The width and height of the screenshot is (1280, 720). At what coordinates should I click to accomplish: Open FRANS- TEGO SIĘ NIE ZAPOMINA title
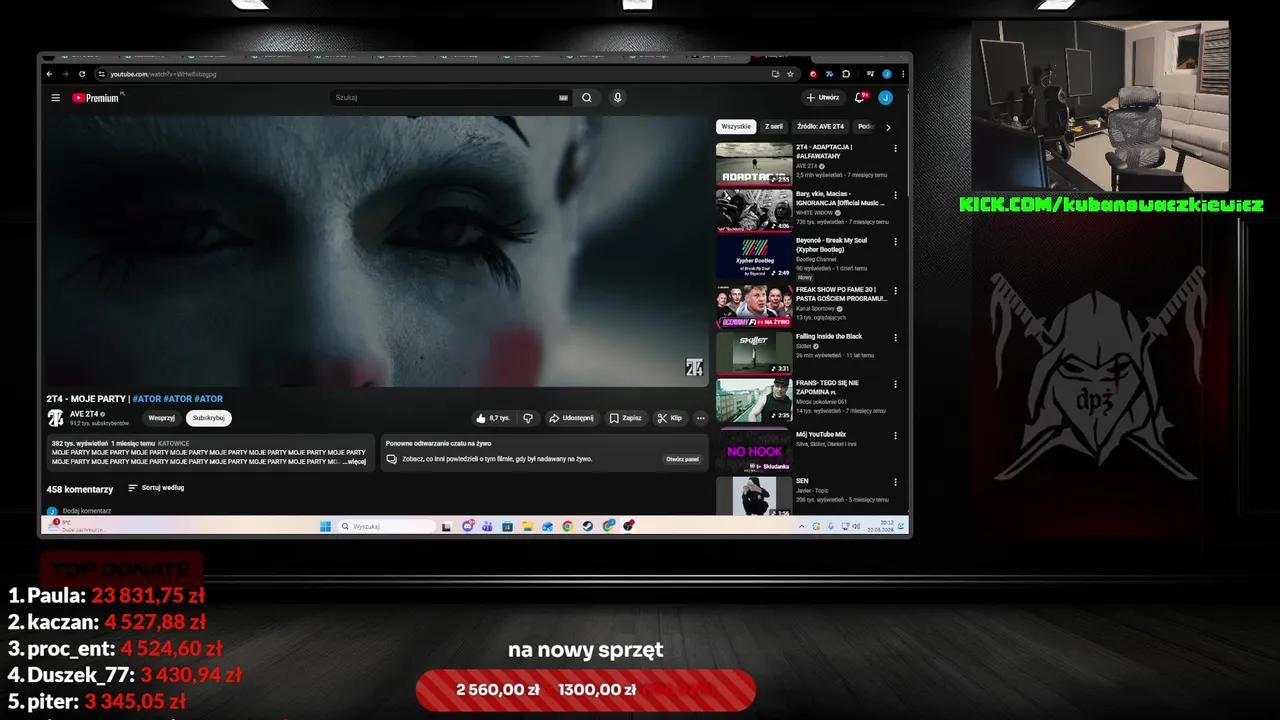click(827, 387)
